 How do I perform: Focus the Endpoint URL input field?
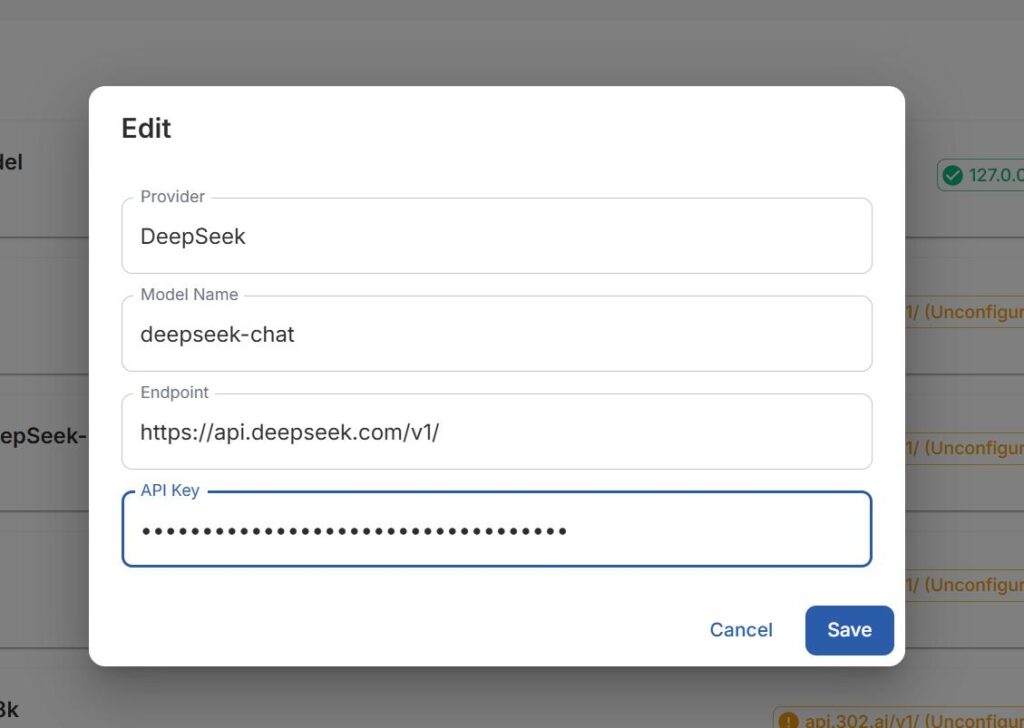[496, 432]
